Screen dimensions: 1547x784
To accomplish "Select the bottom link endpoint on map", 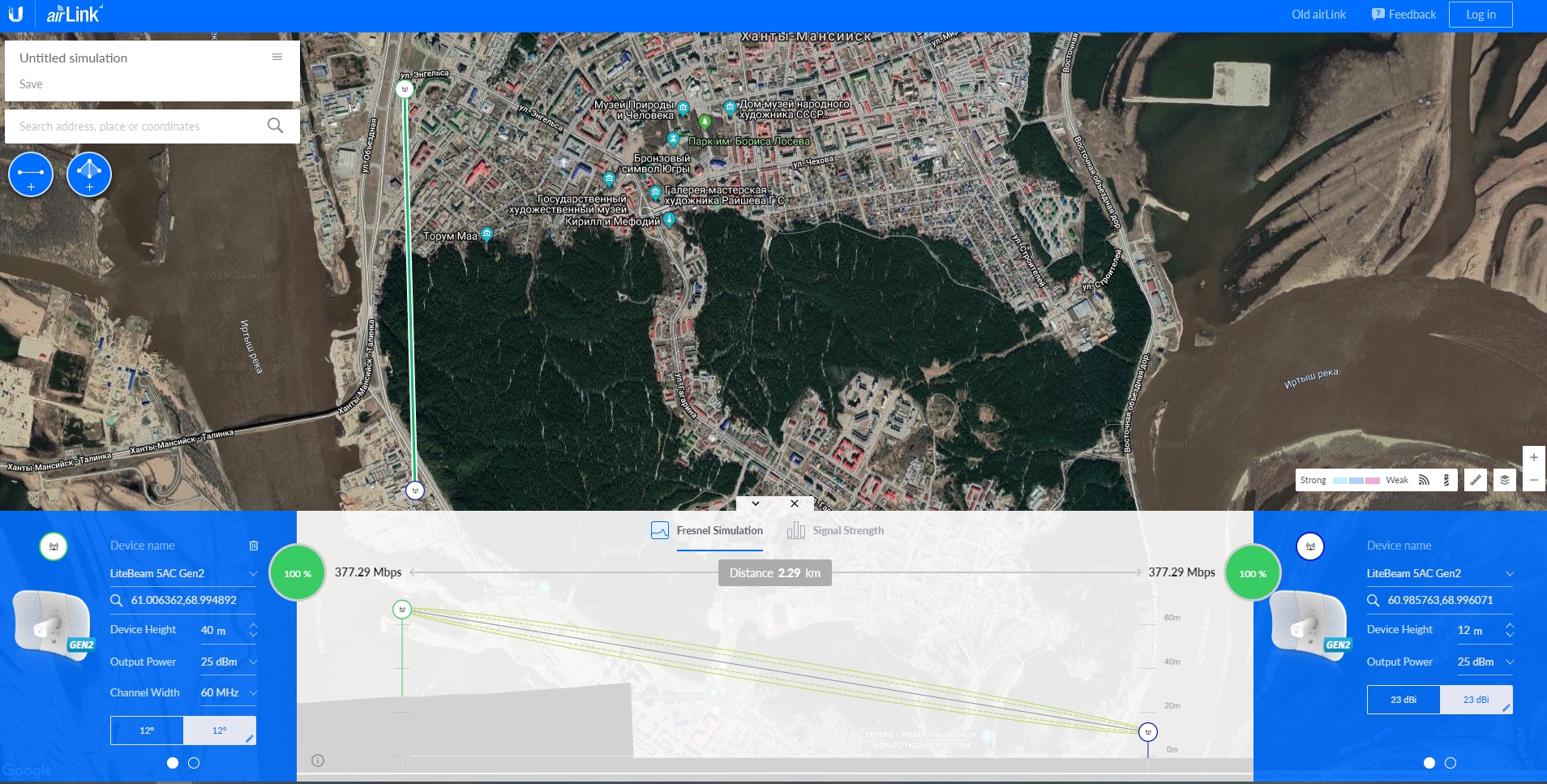I will coord(414,491).
